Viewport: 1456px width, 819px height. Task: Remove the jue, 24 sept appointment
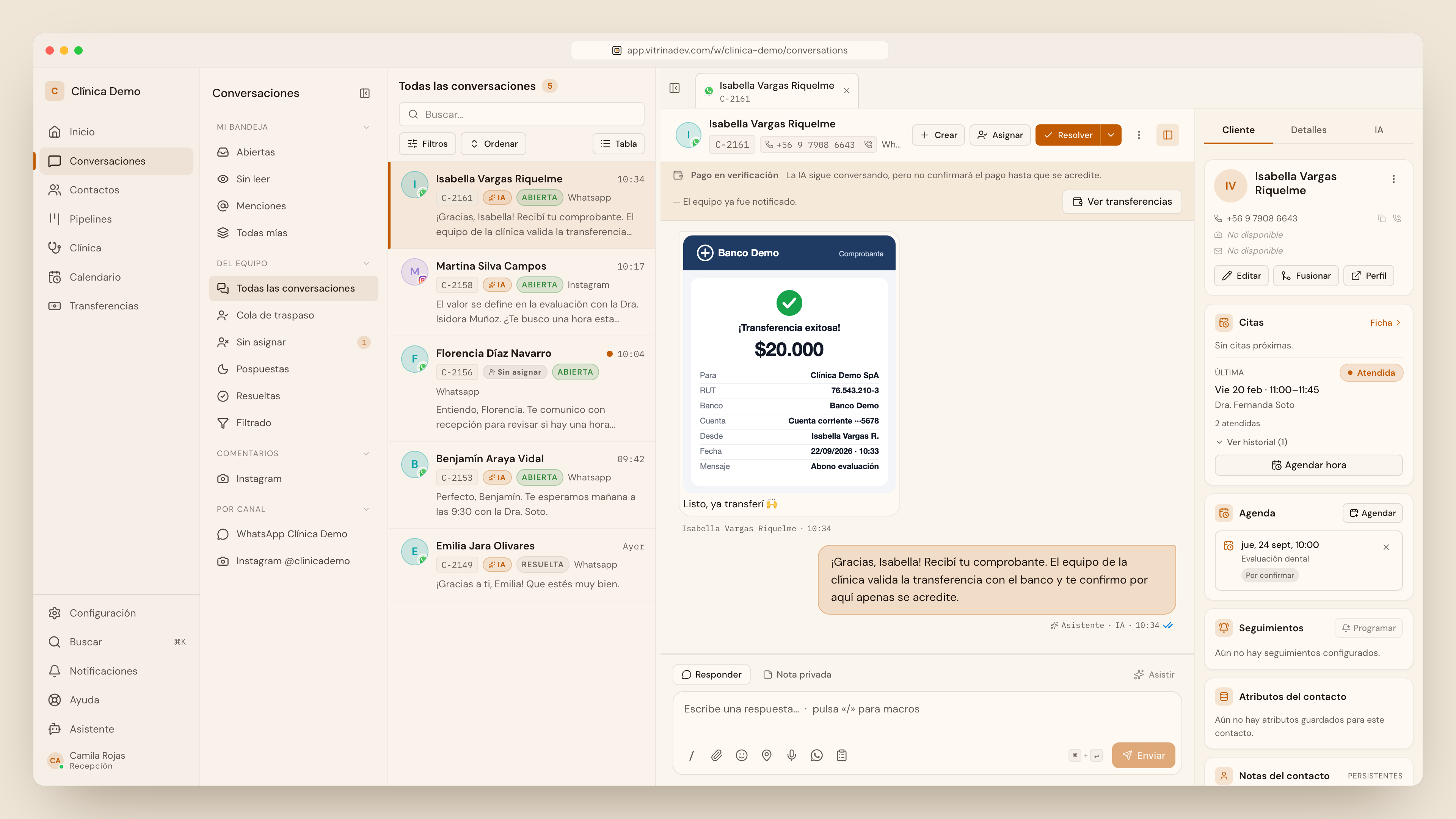(1386, 547)
